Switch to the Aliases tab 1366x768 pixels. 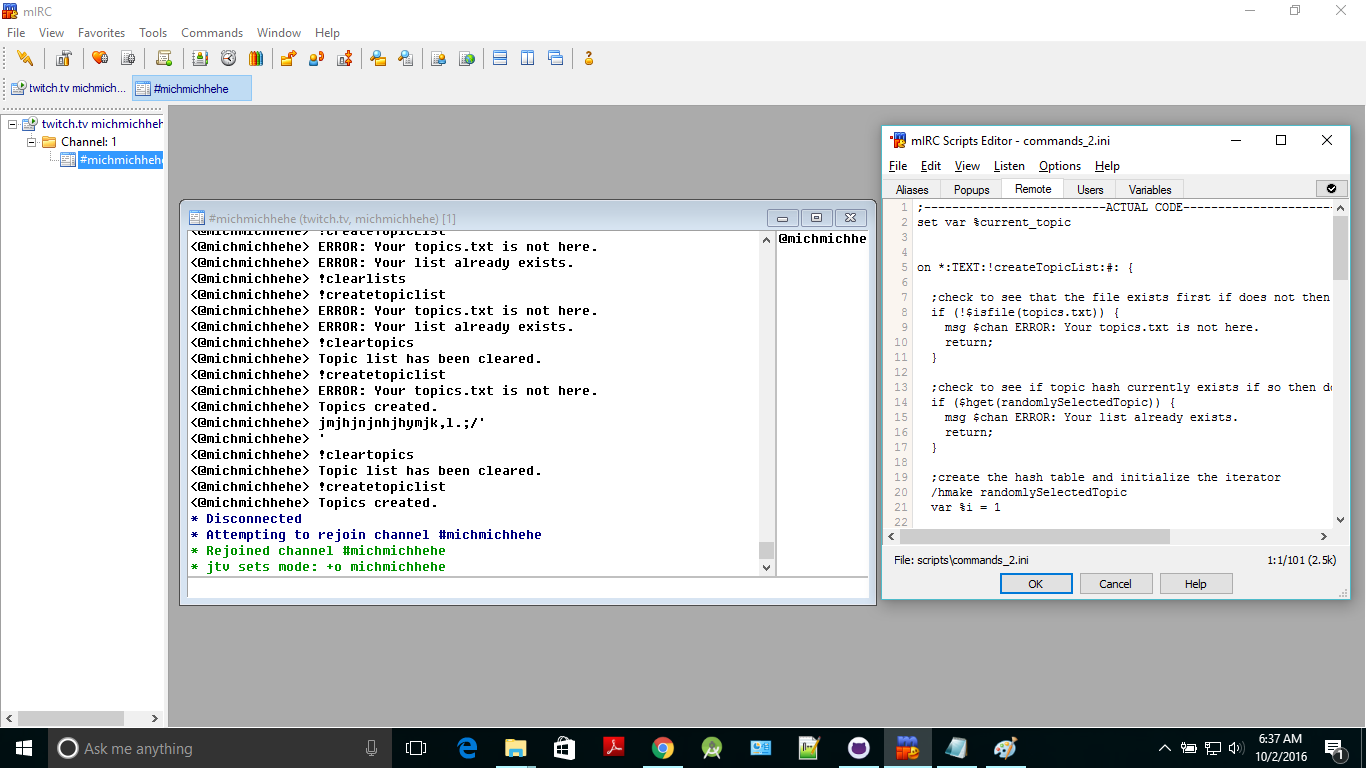pyautogui.click(x=911, y=189)
